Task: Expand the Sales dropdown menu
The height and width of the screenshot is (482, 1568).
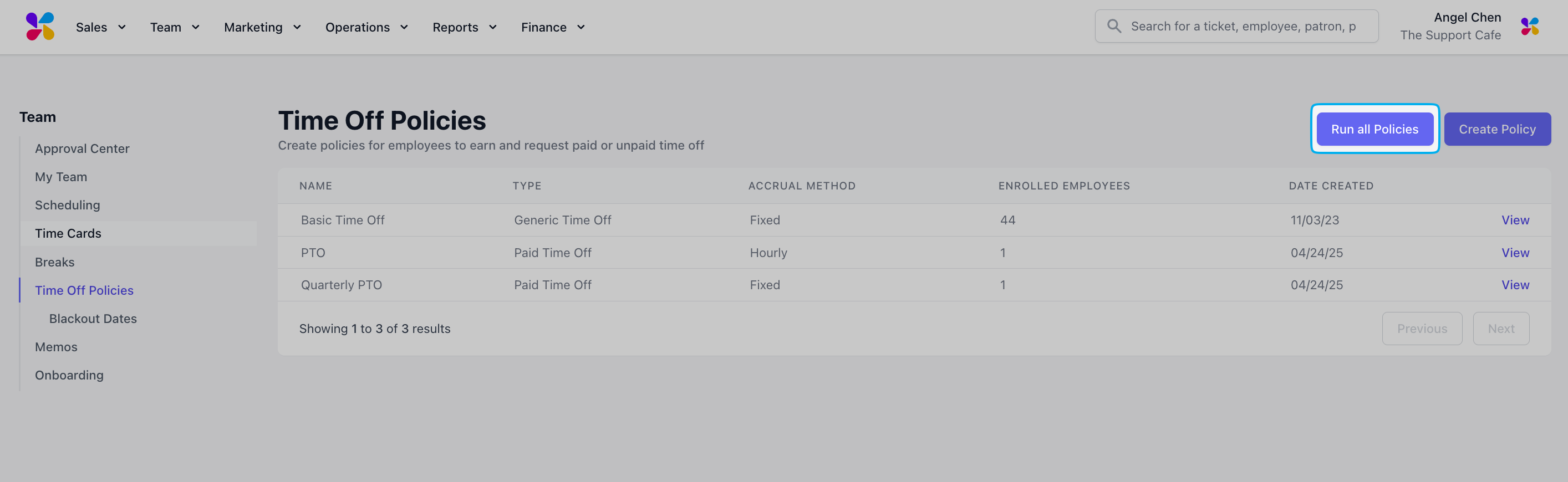Action: [101, 27]
